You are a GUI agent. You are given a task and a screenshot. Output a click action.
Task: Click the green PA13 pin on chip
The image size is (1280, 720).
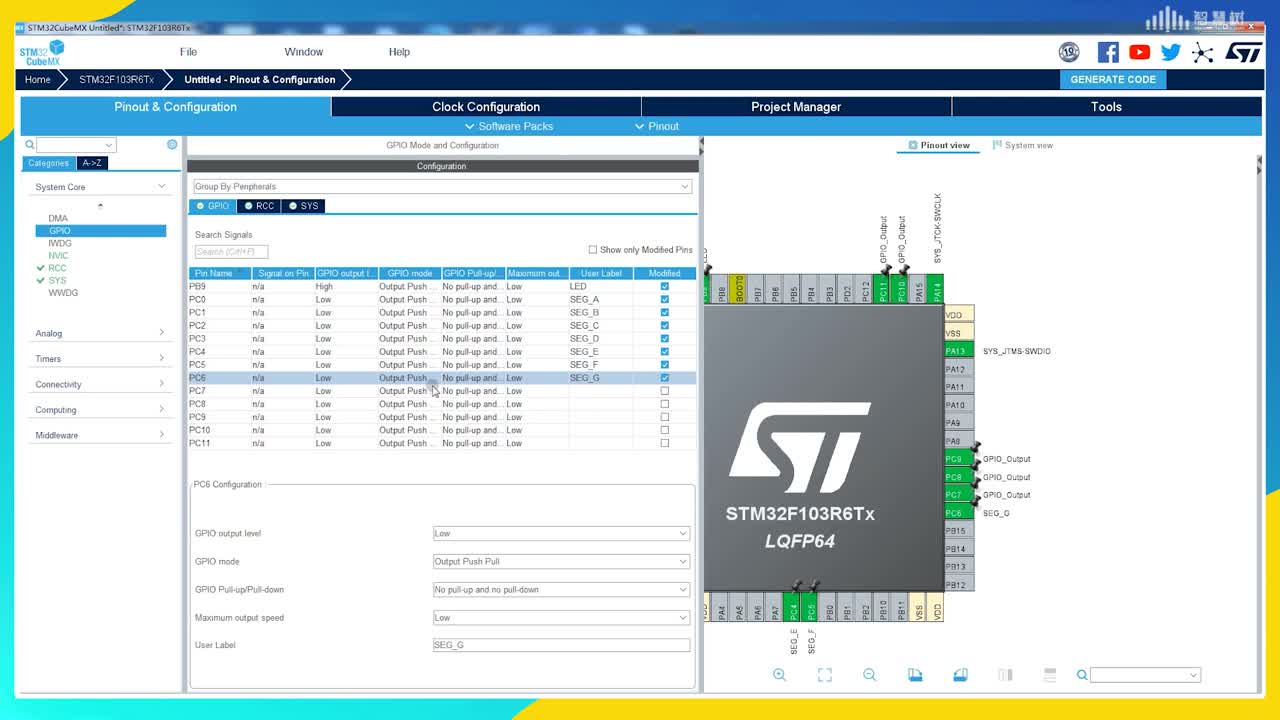coord(958,351)
